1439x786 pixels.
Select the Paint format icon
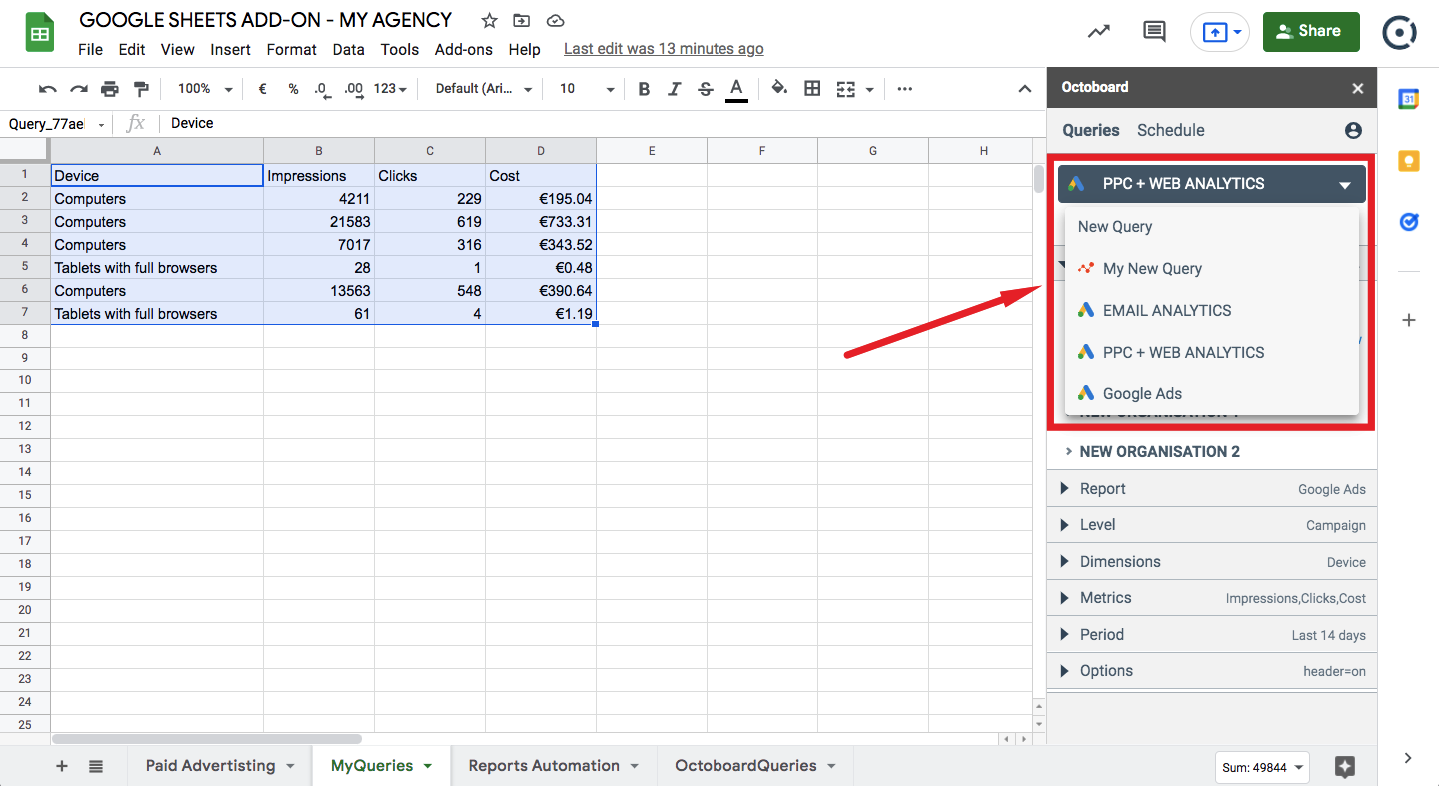(141, 89)
